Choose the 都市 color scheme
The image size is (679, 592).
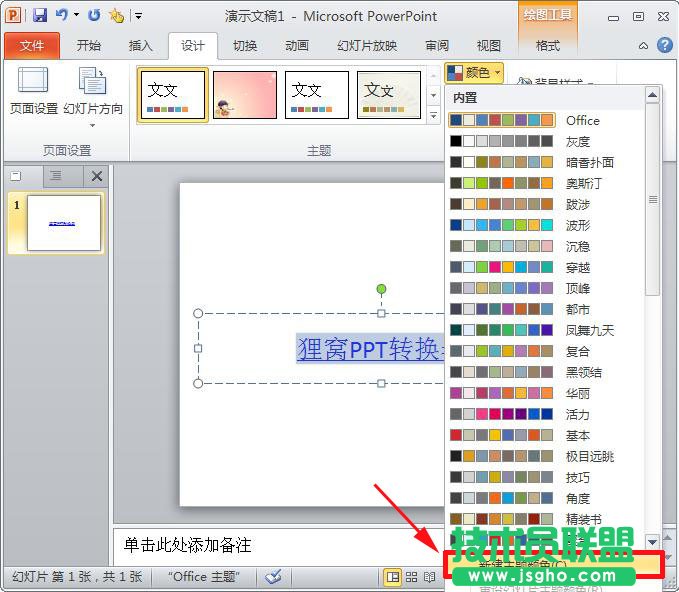(x=546, y=309)
